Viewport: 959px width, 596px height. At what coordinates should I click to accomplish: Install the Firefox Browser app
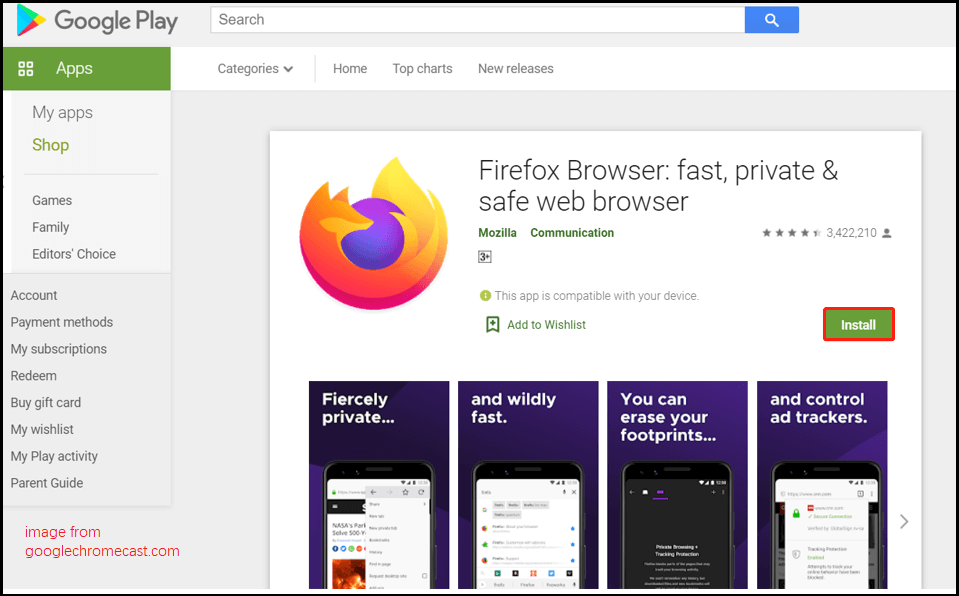click(858, 323)
